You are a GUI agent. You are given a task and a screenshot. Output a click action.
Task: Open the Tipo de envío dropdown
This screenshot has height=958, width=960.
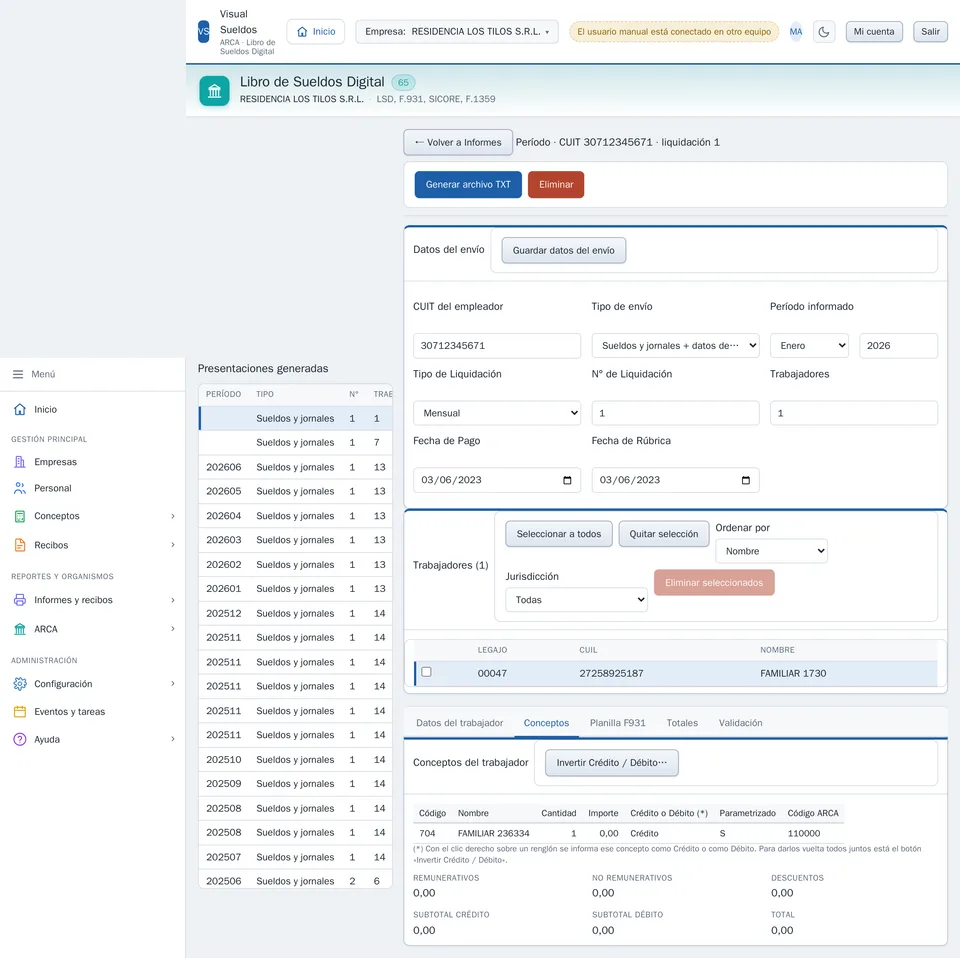[x=675, y=346]
